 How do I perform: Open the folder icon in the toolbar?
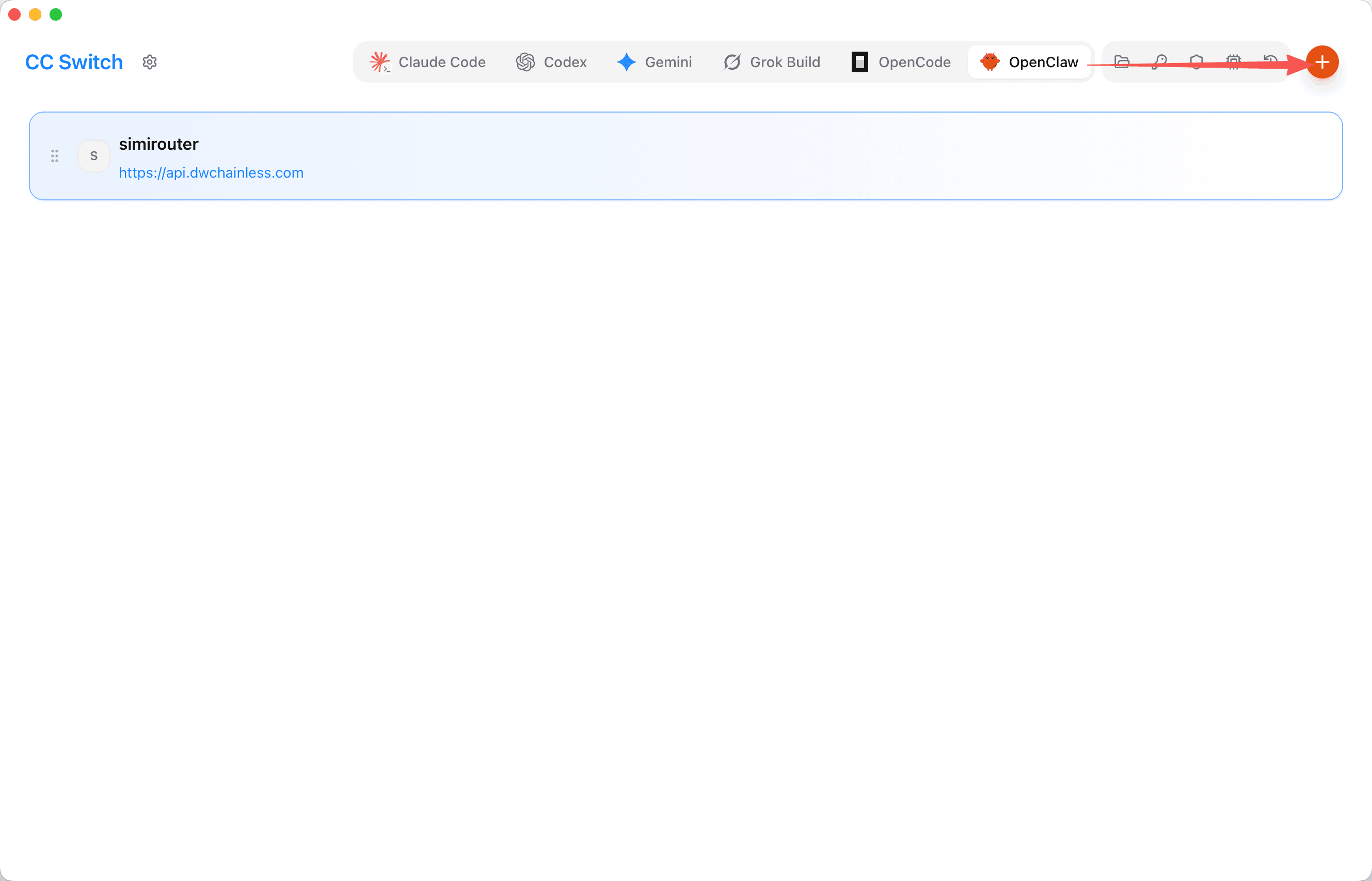[1122, 62]
